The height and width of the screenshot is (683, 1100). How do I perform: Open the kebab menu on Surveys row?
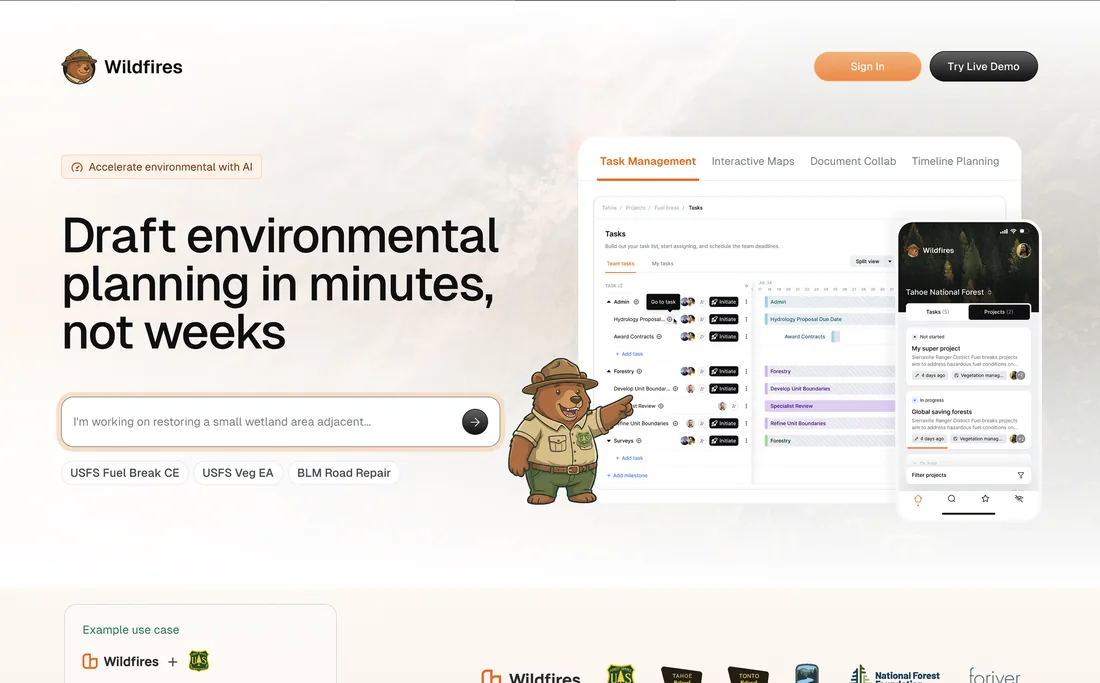point(746,441)
